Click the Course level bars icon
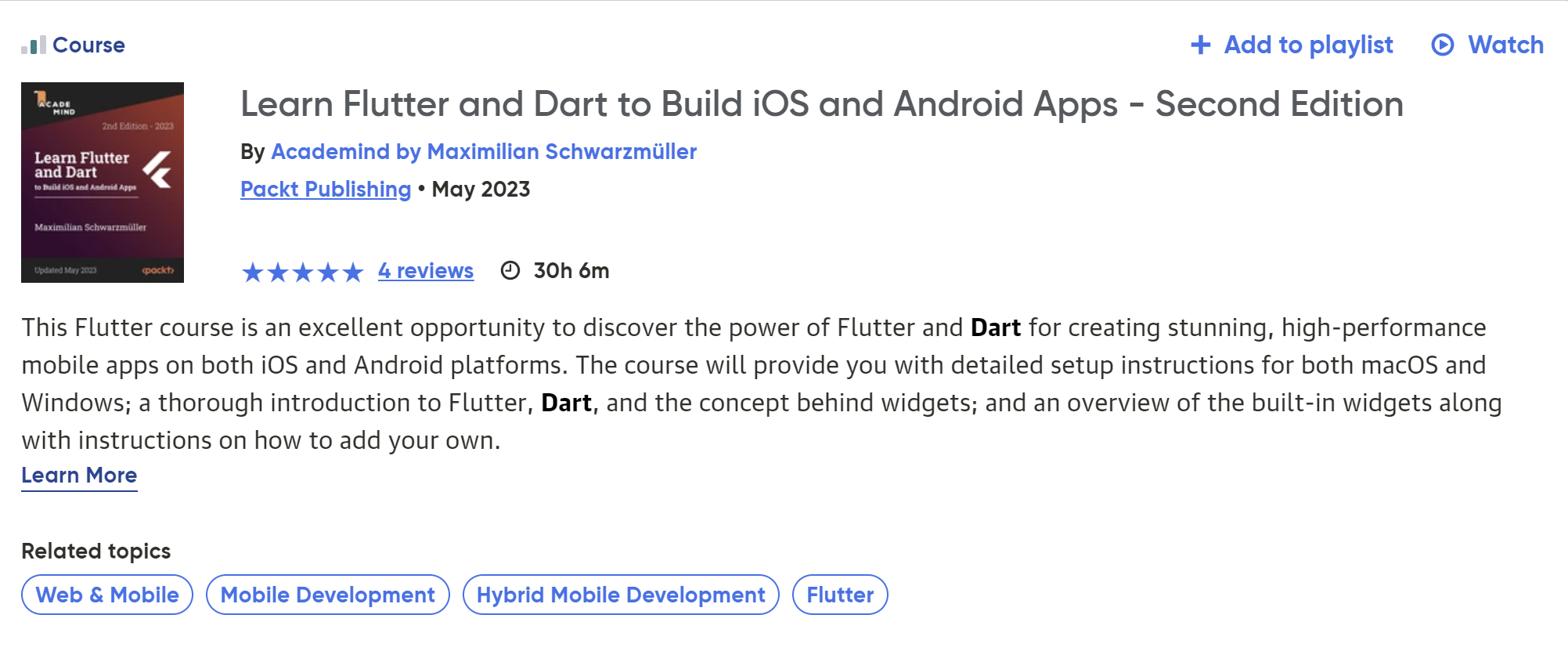This screenshot has width=1568, height=669. click(34, 45)
